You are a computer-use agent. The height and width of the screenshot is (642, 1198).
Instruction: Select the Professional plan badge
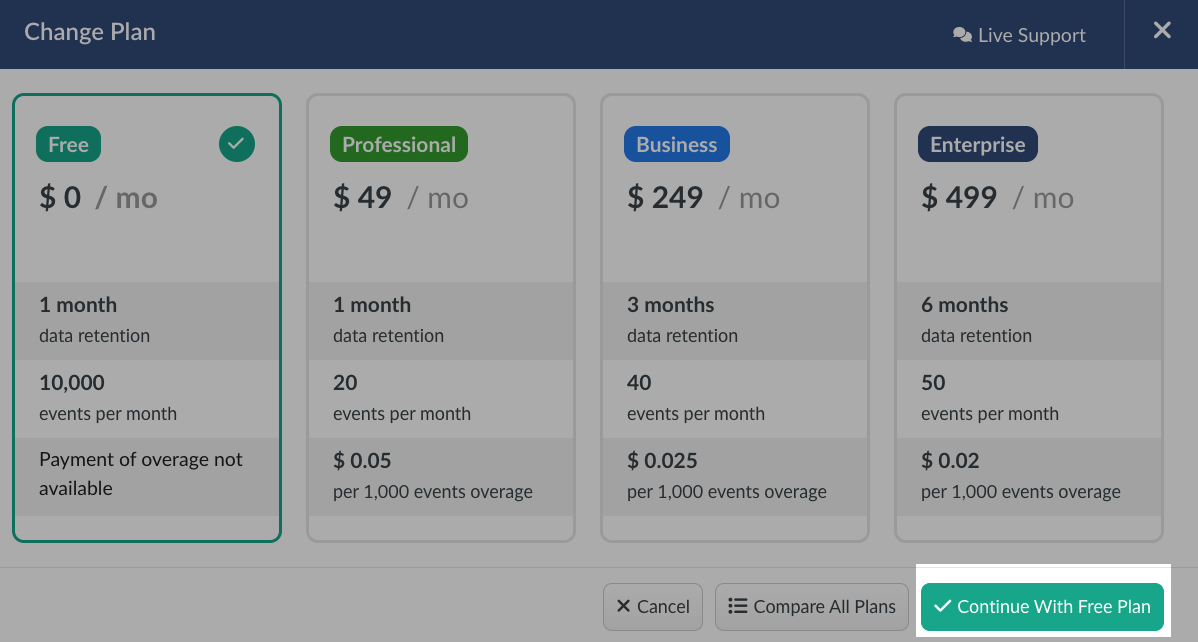click(399, 144)
